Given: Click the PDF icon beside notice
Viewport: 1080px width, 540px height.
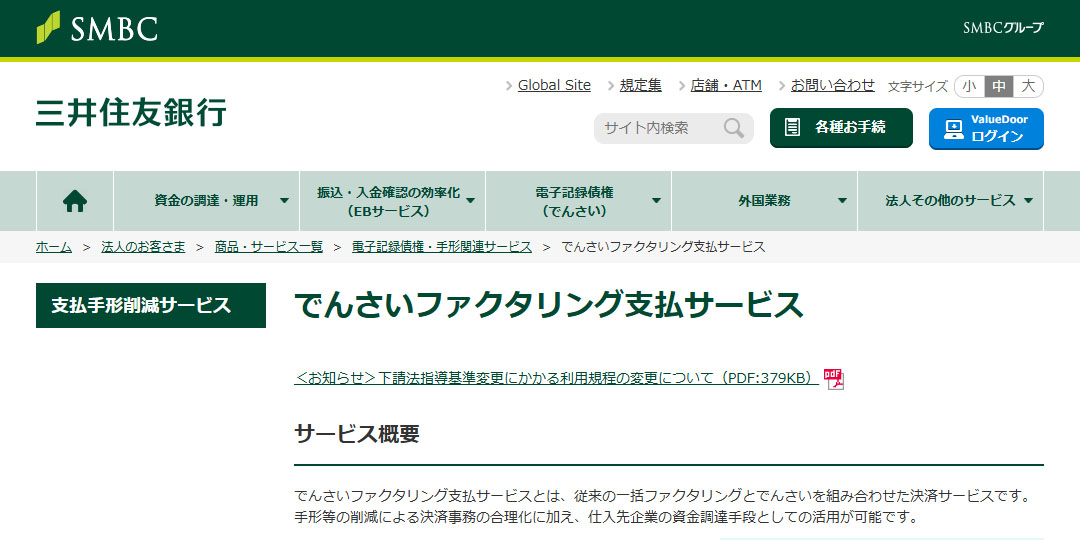Looking at the screenshot, I should coord(834,379).
